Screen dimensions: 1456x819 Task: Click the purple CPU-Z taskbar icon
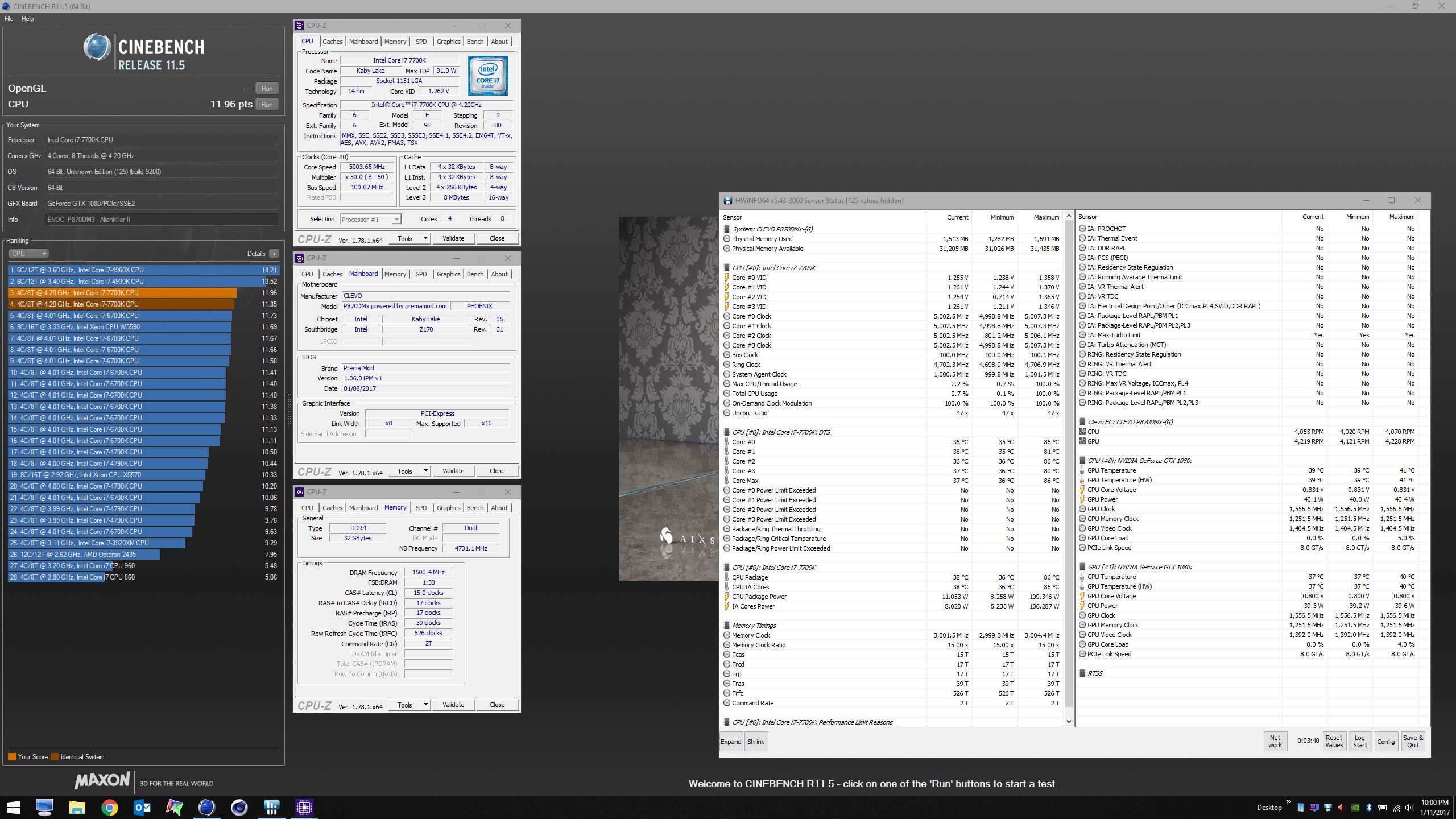304,807
